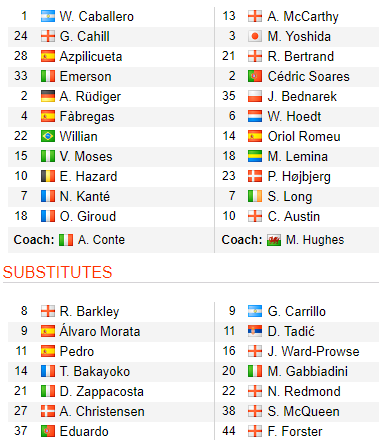This screenshot has width=387, height=440.
Task: Select the substitute D. Zappacosta
Action: 102,392
